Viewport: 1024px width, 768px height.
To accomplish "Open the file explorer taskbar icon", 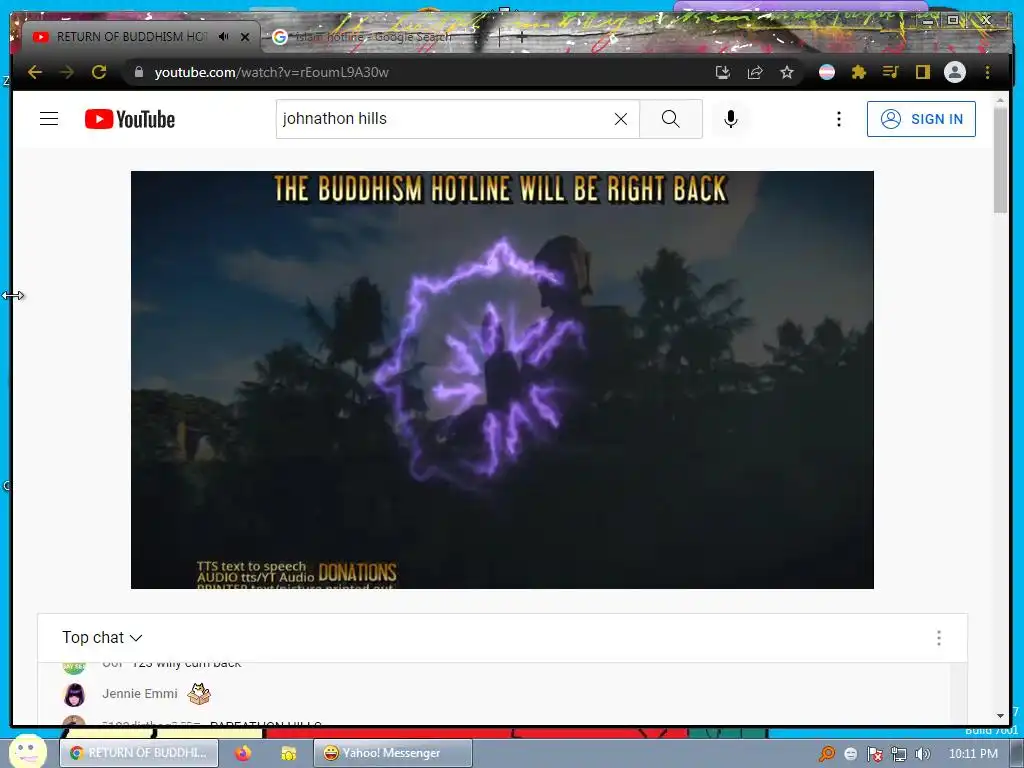I will pos(288,753).
